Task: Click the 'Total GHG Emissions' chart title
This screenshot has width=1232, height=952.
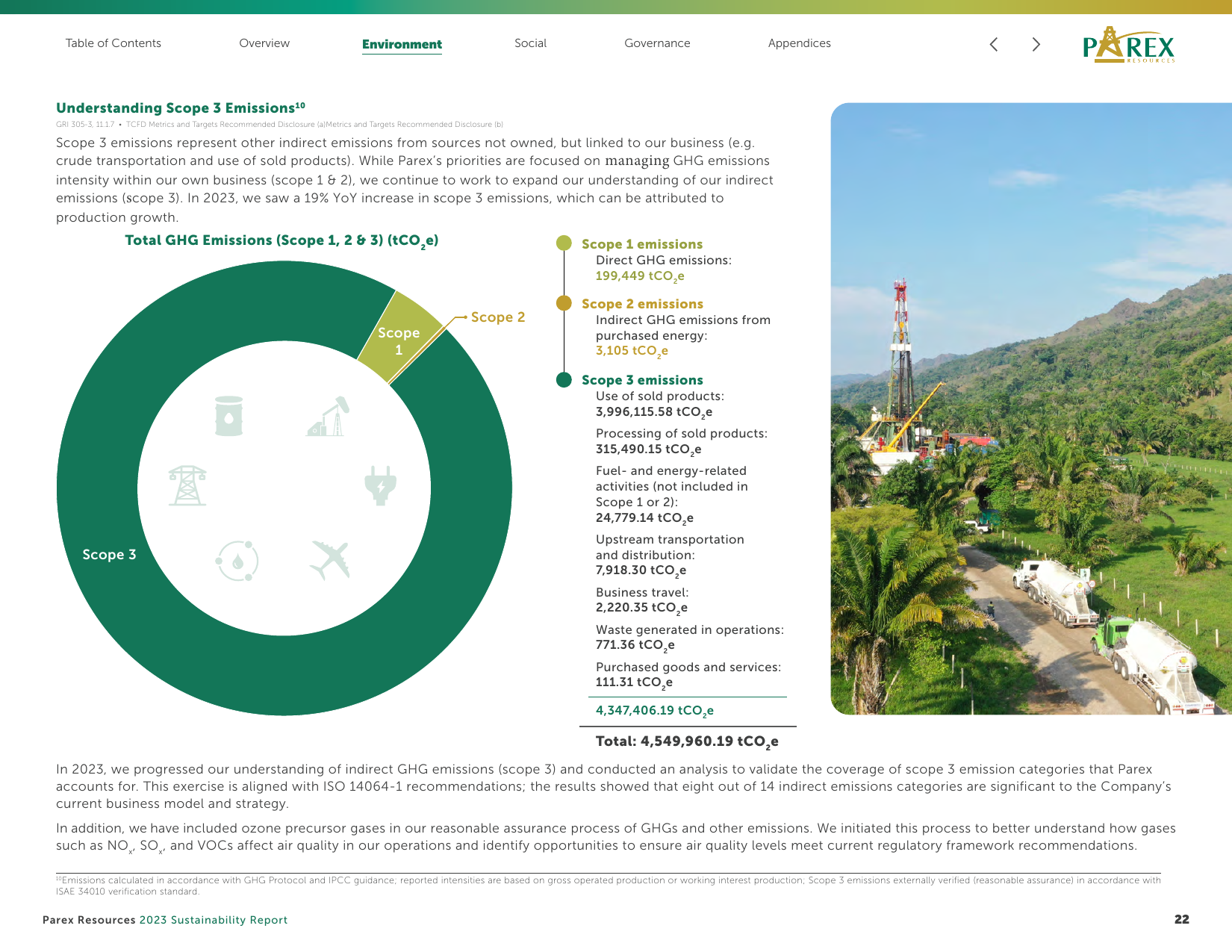Action: pyautogui.click(x=281, y=241)
